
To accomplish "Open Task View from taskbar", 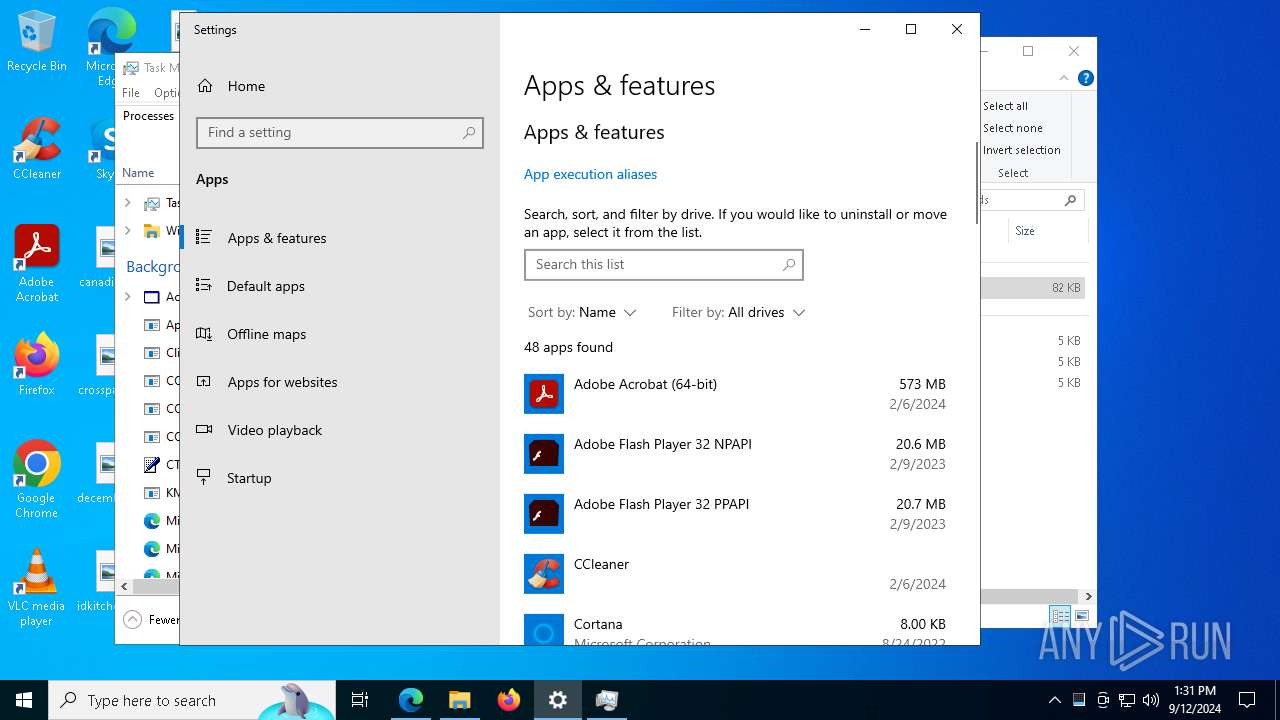I will point(360,700).
